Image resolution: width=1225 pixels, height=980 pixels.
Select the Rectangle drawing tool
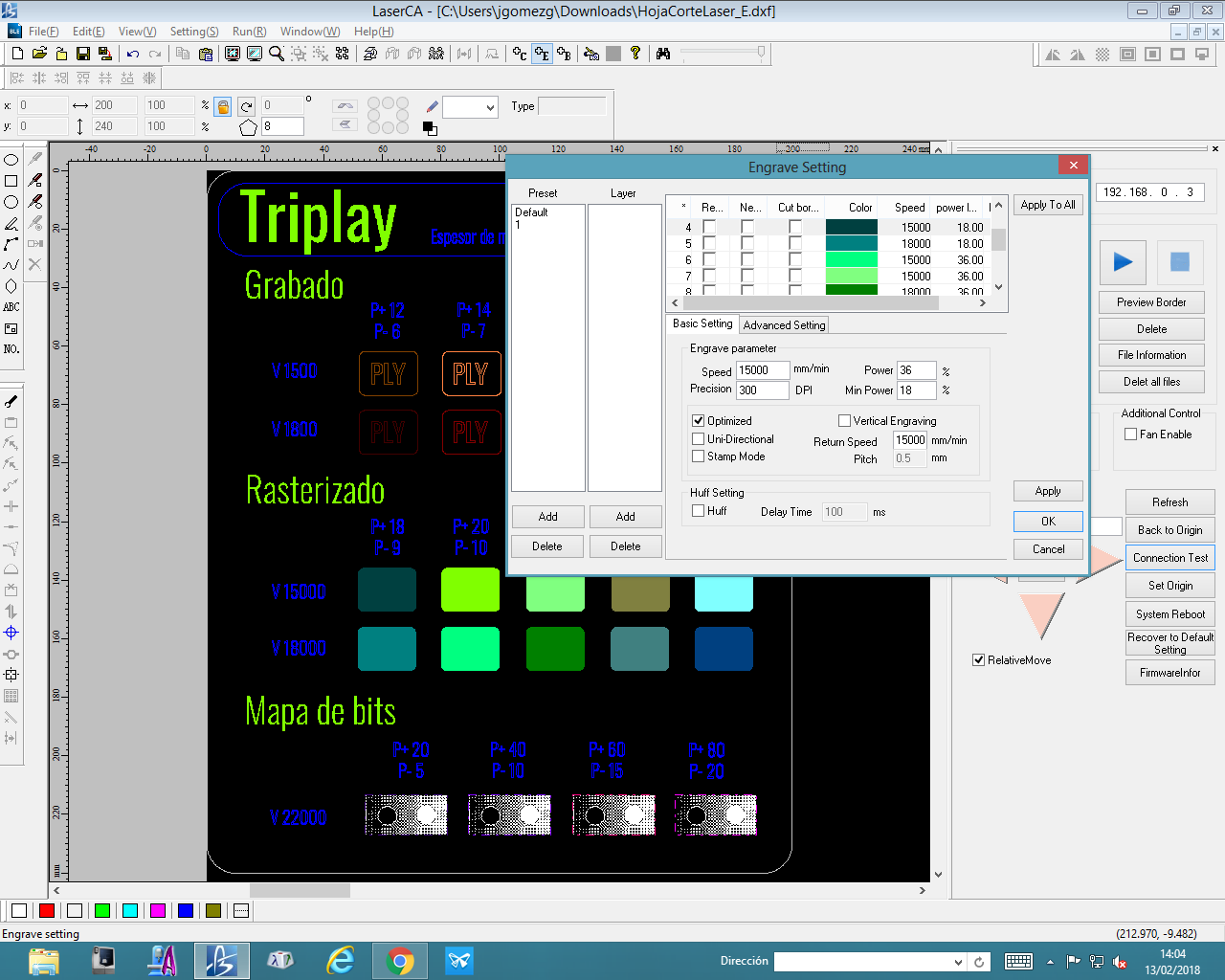coord(11,181)
